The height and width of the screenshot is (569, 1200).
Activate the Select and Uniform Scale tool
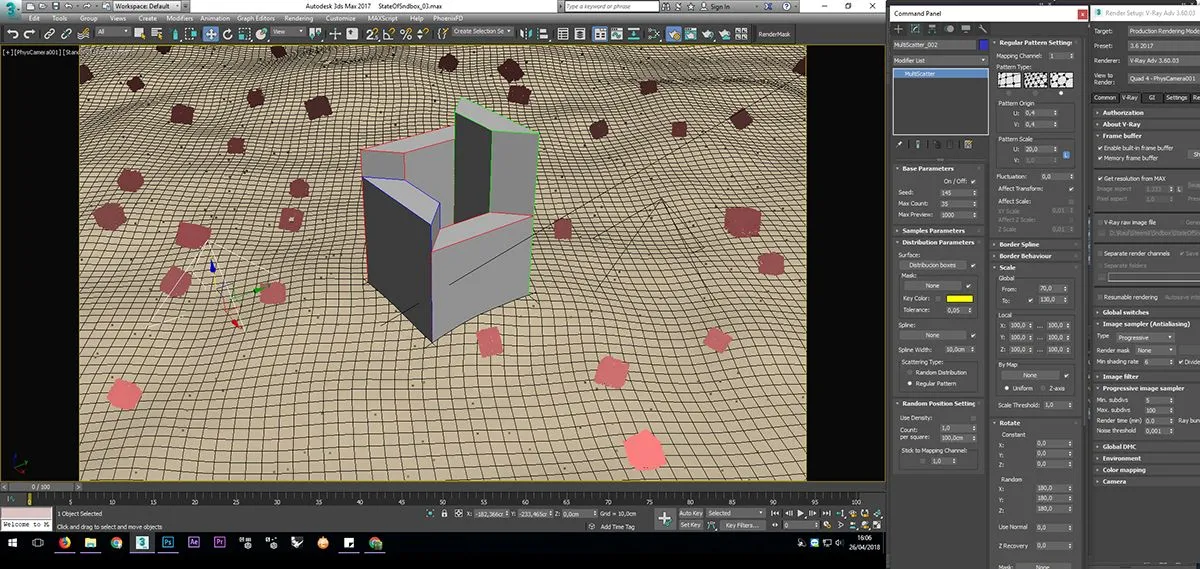246,33
